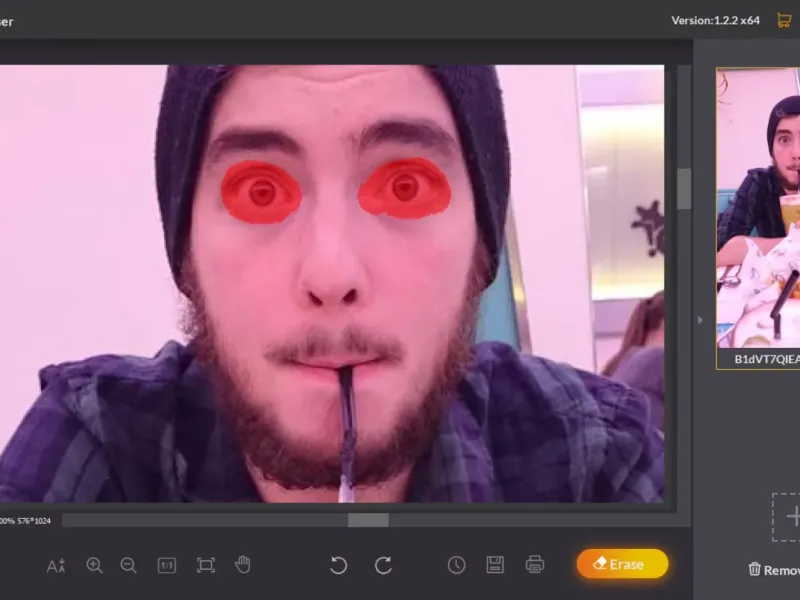This screenshot has width=800, height=600.
Task: Zoom in with the magnifier plus icon
Action: pyautogui.click(x=94, y=565)
